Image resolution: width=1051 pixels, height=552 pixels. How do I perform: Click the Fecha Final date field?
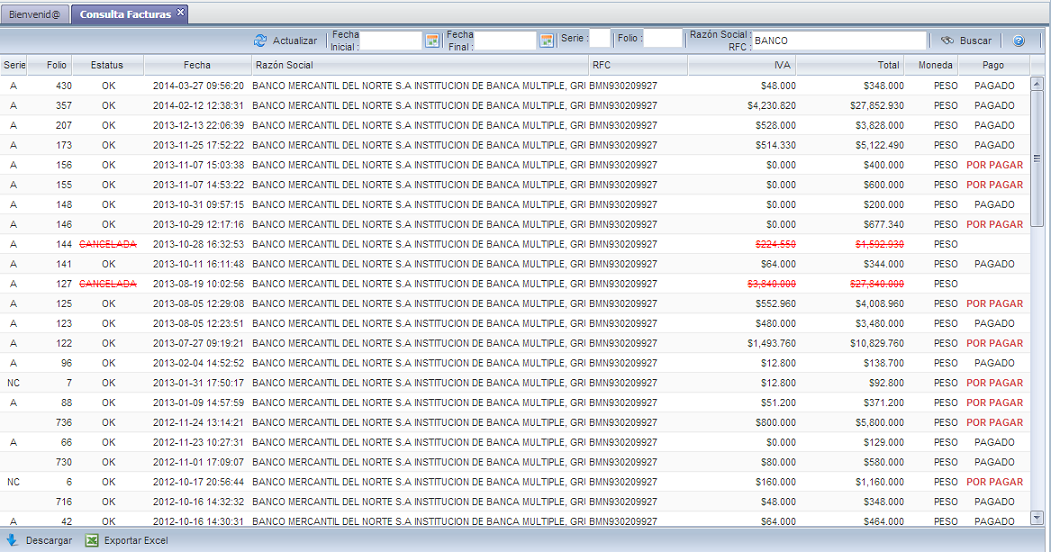tap(506, 41)
